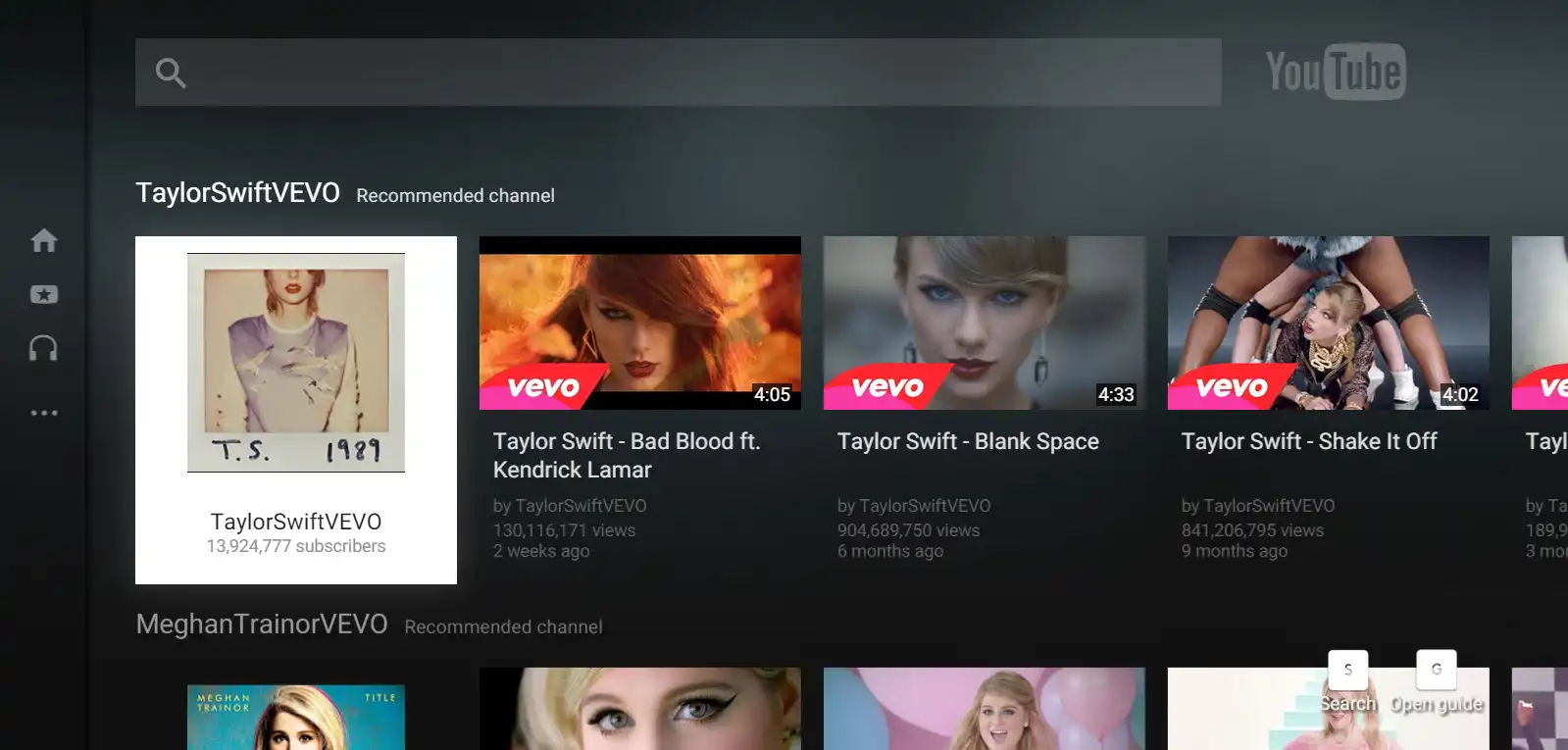Screen dimensions: 1568x750
Task: Click 'by TaylorSwiftVEVO' under Bad Blood
Action: 570,506
